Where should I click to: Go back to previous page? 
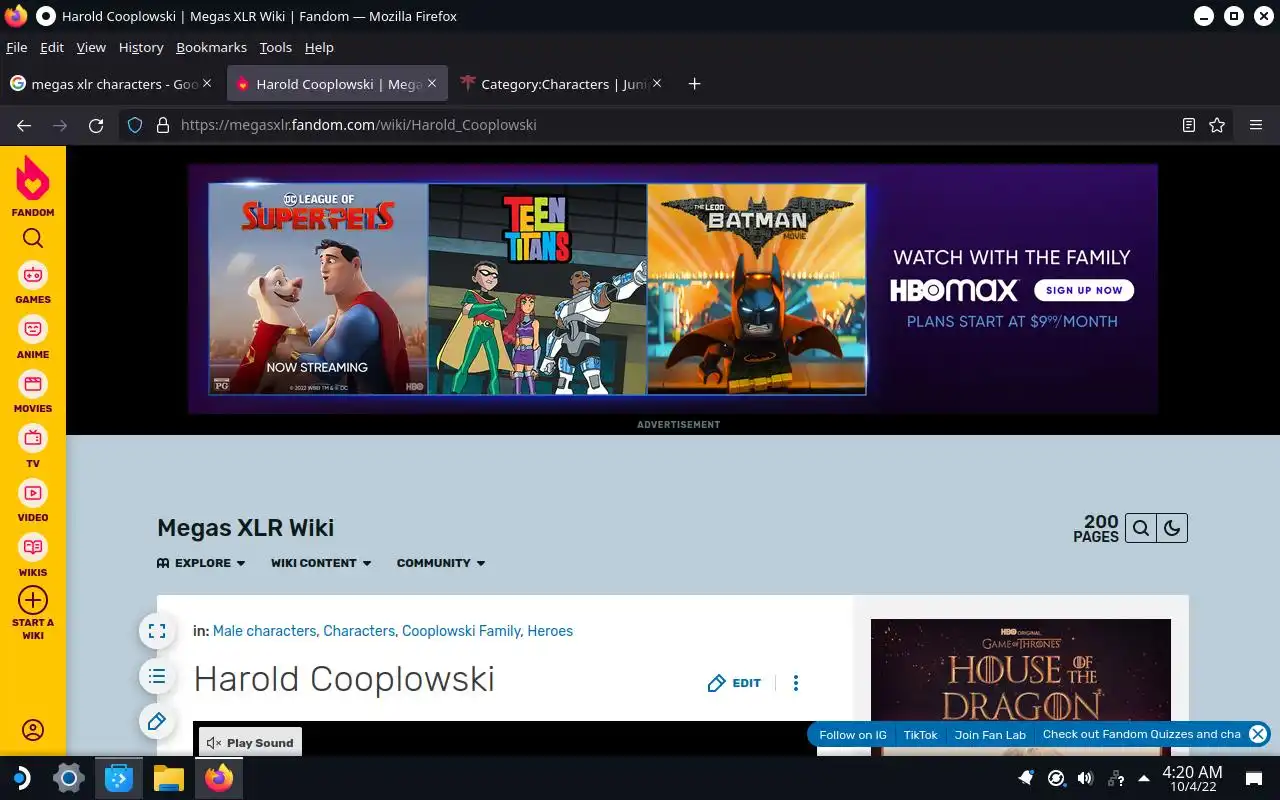click(24, 125)
